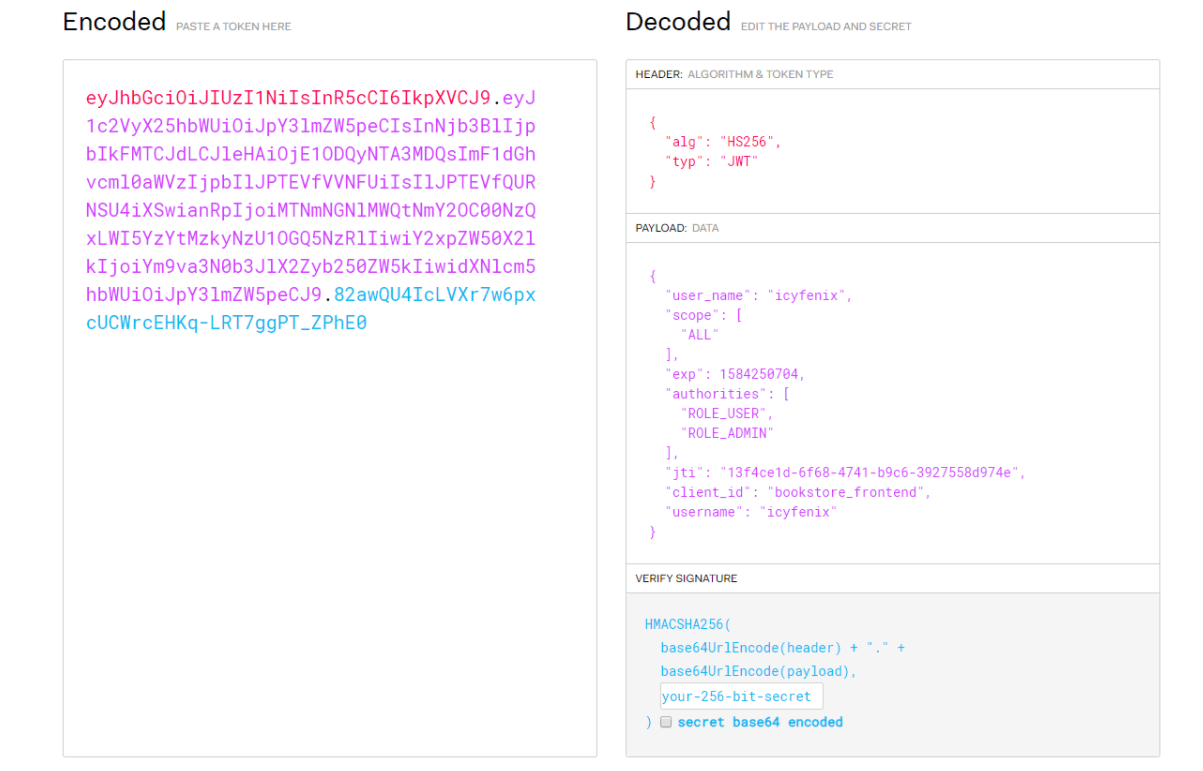Image resolution: width=1203 pixels, height=771 pixels.
Task: Click the Decoded heading
Action: point(678,22)
